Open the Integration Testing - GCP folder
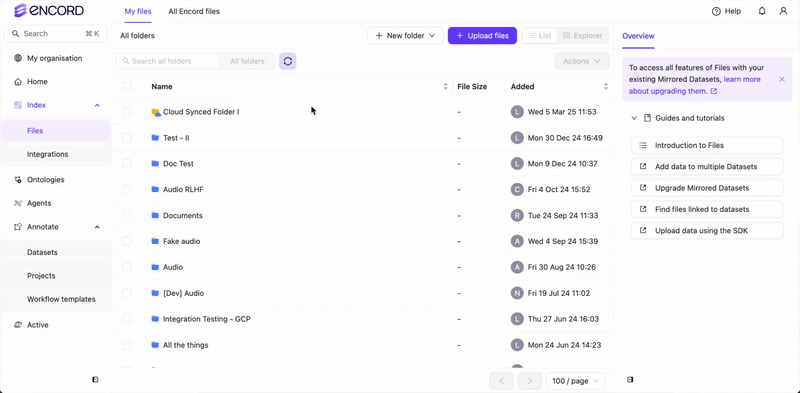 click(207, 319)
